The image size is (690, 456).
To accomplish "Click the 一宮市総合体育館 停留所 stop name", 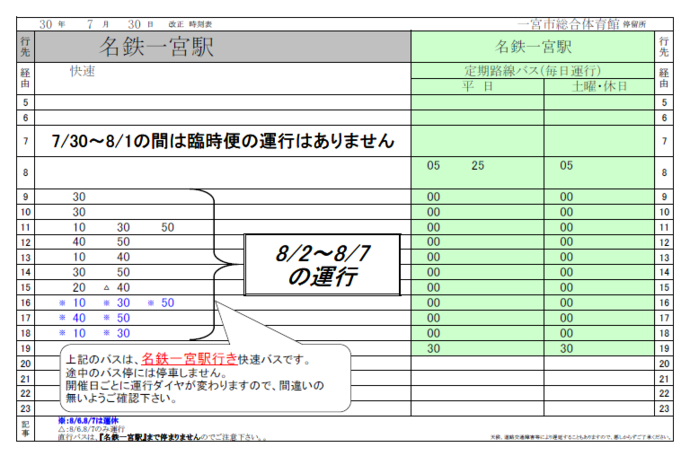I will coord(581,24).
